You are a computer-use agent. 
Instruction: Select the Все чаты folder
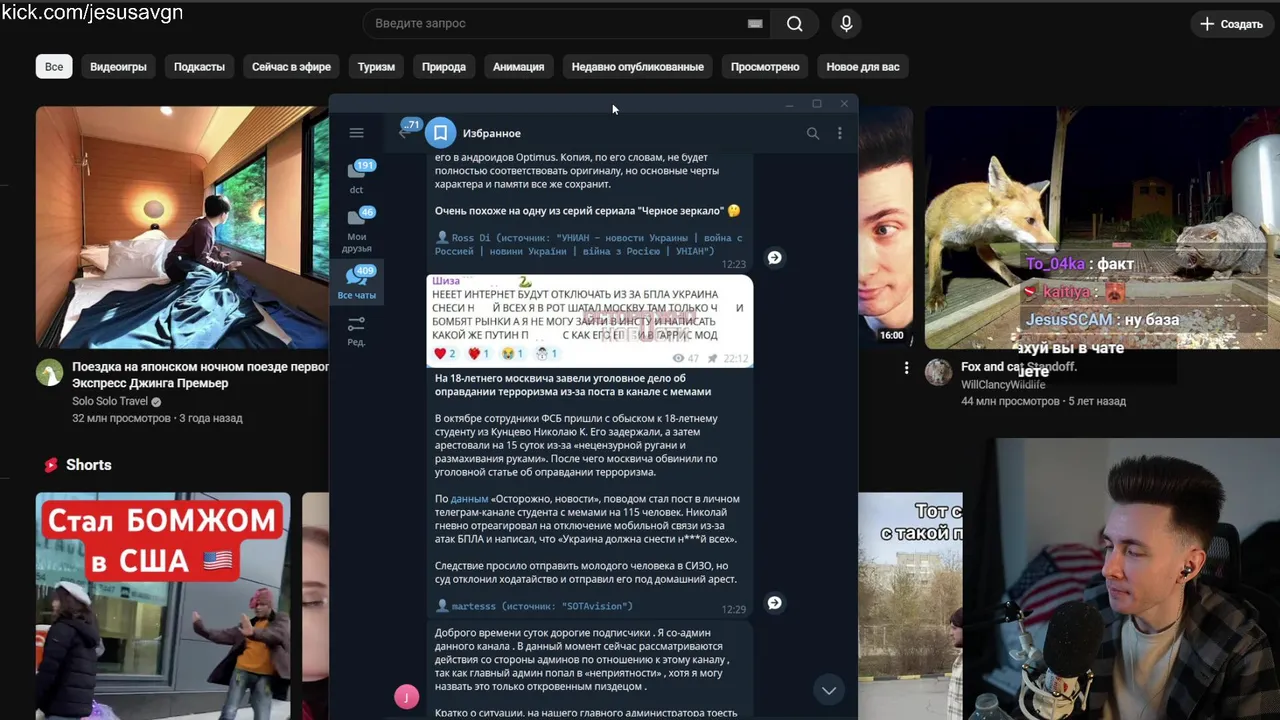click(357, 283)
